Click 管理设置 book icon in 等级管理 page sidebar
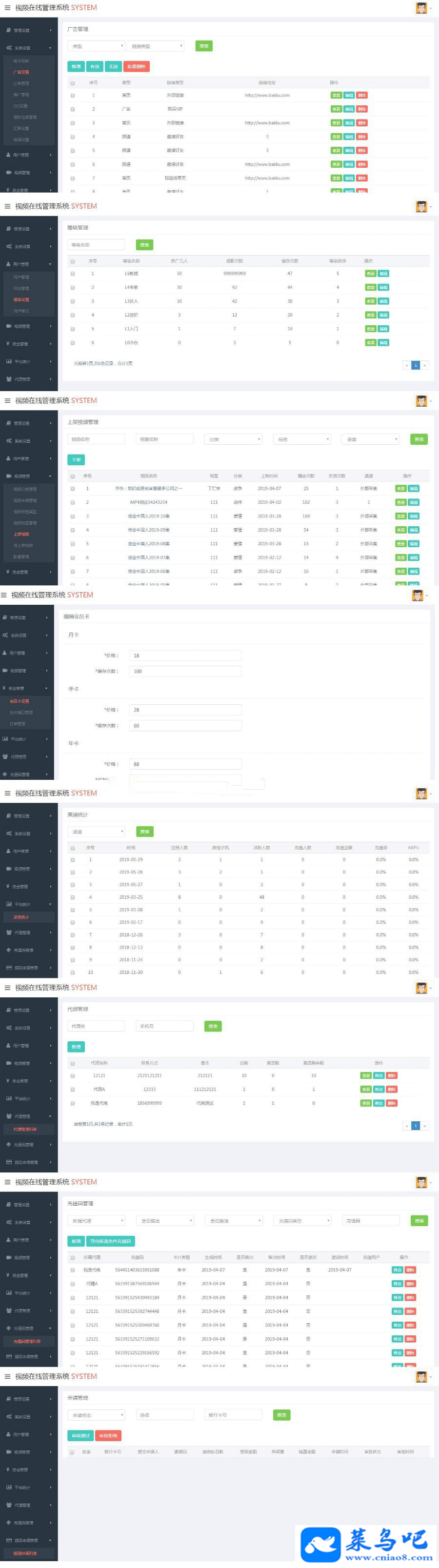Screen dimensions: 439x1568 pyautogui.click(x=9, y=229)
